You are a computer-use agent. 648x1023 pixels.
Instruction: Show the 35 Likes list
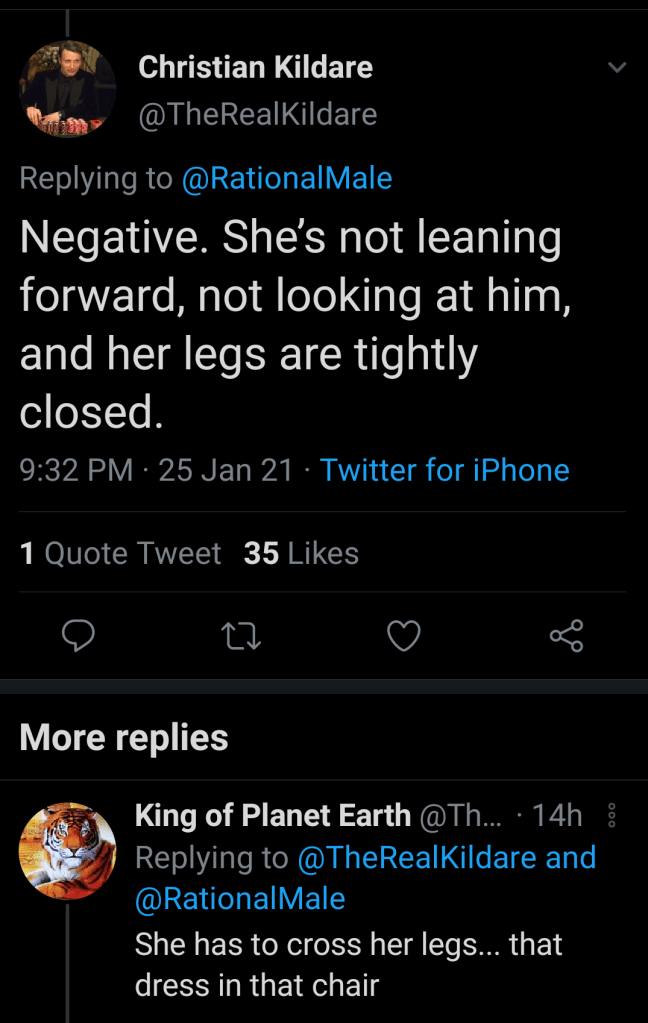coord(301,553)
